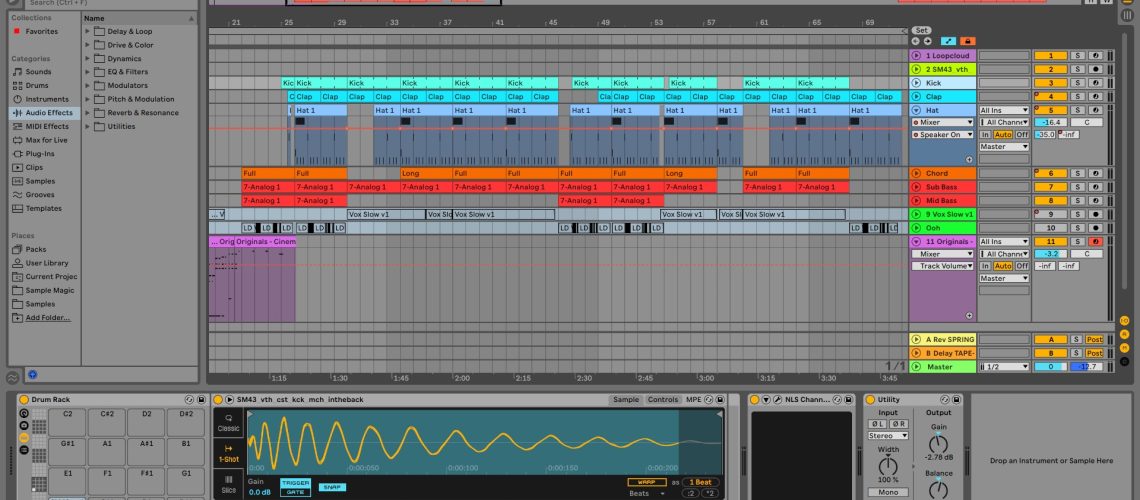Solo the Kick track
Image resolution: width=1140 pixels, height=500 pixels.
coord(1077,83)
